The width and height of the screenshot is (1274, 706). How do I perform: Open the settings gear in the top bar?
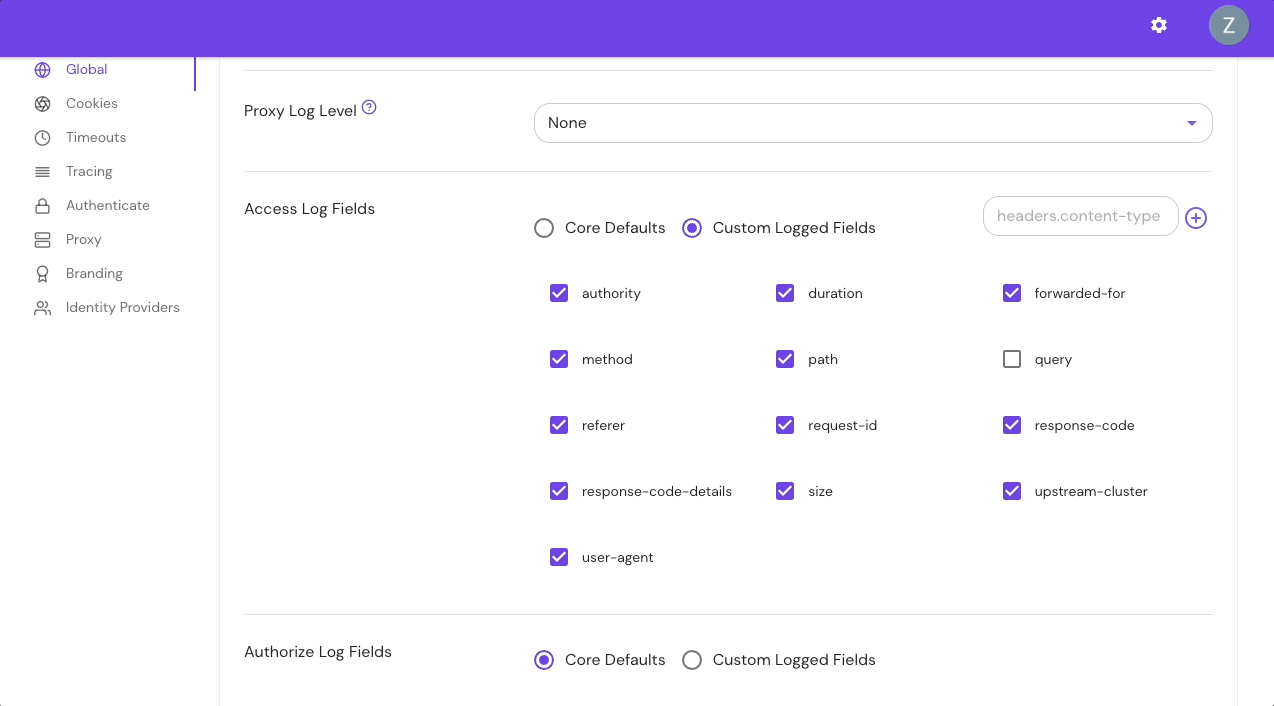1158,25
